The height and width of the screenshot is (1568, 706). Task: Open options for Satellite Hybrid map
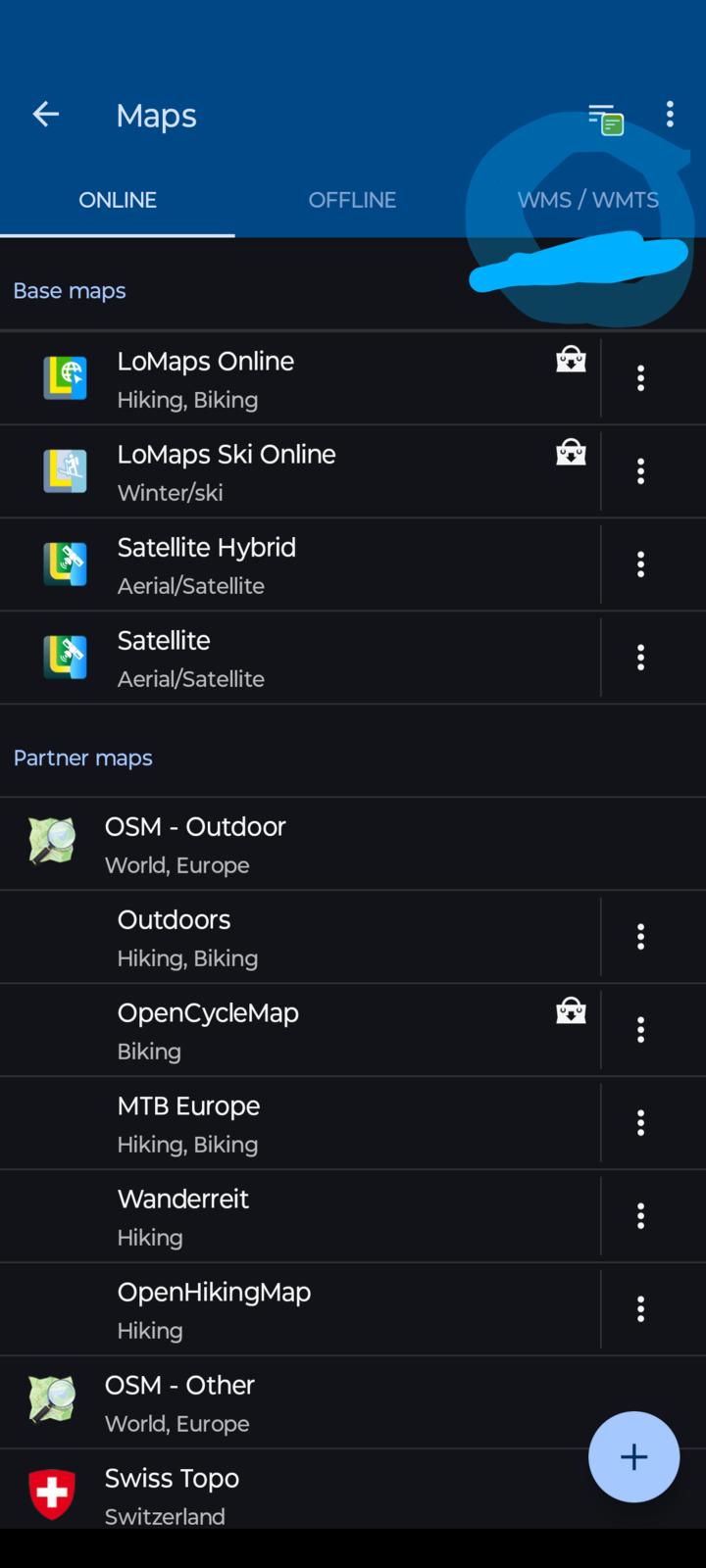[640, 564]
